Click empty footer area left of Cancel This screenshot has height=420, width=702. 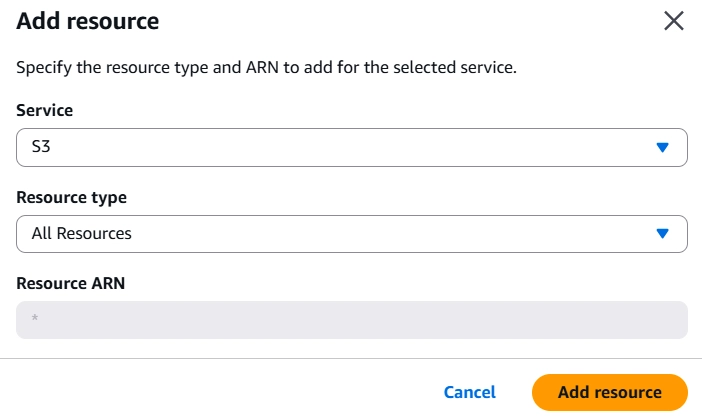(x=200, y=392)
